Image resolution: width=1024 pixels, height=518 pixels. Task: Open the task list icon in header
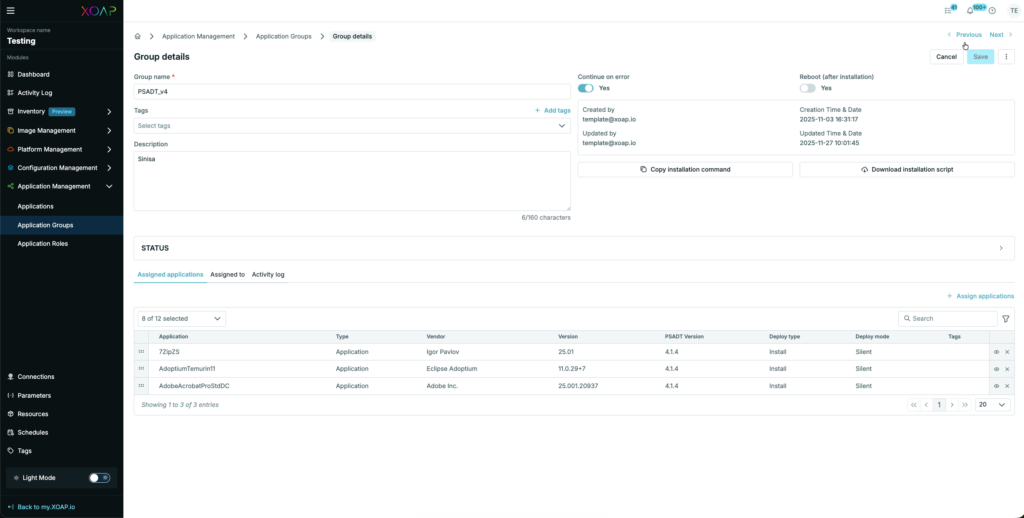pos(948,10)
